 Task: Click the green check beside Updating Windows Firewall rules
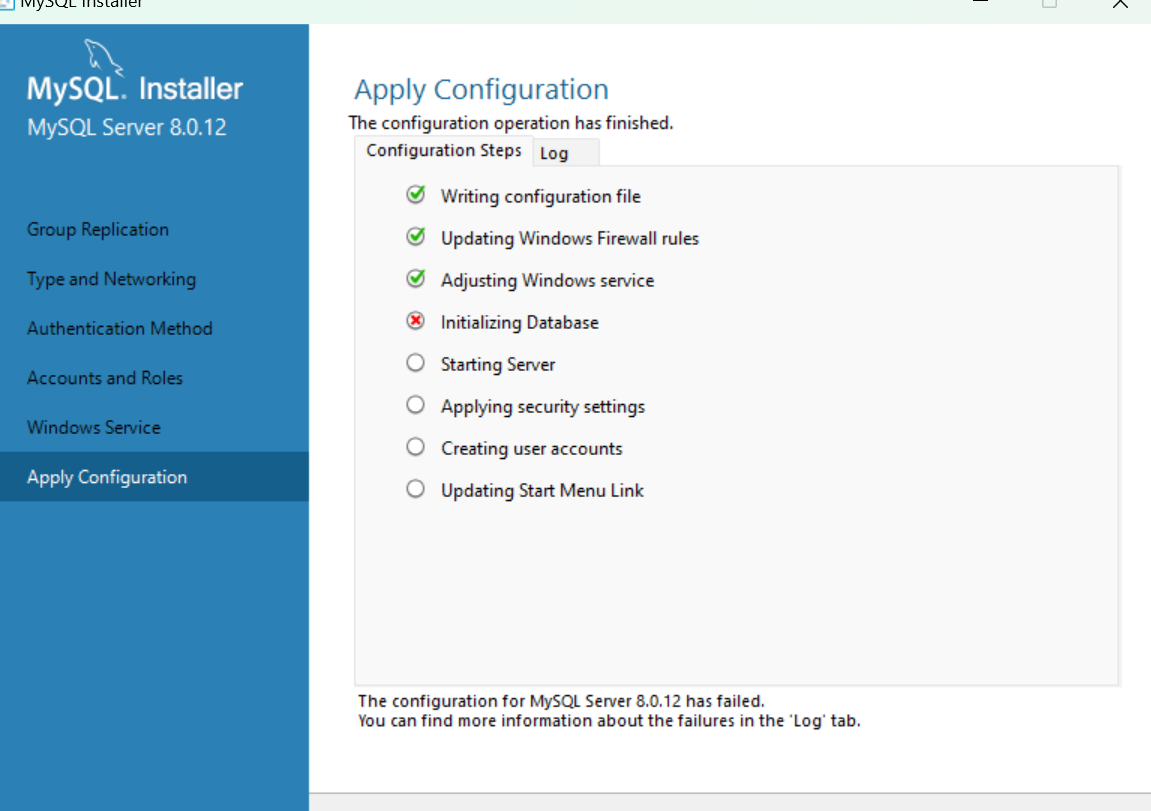pyautogui.click(x=415, y=236)
